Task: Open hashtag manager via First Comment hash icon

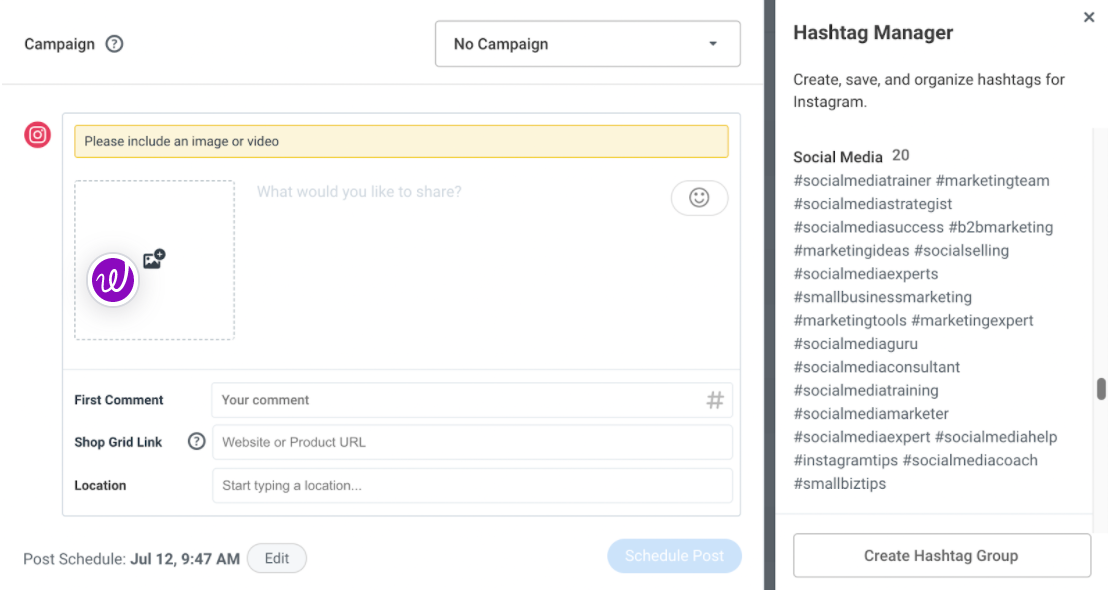Action: pos(715,400)
